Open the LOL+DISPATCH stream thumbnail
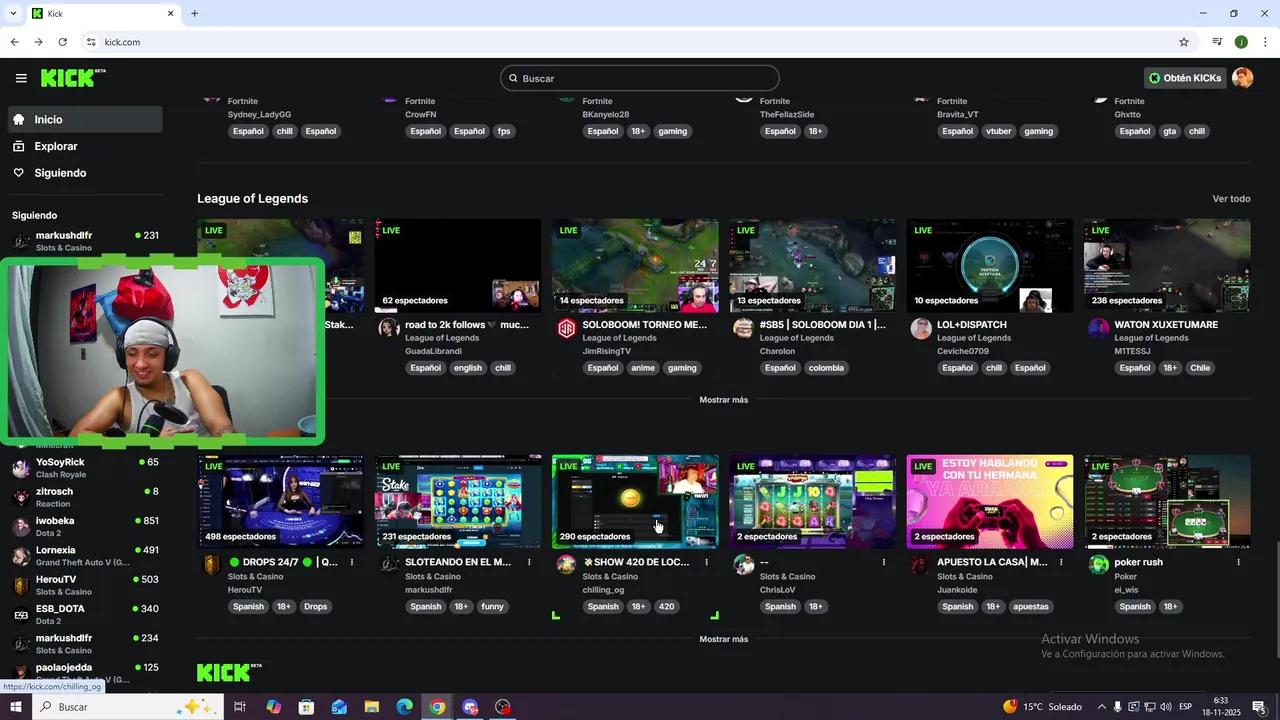Viewport: 1280px width, 720px height. click(990, 265)
